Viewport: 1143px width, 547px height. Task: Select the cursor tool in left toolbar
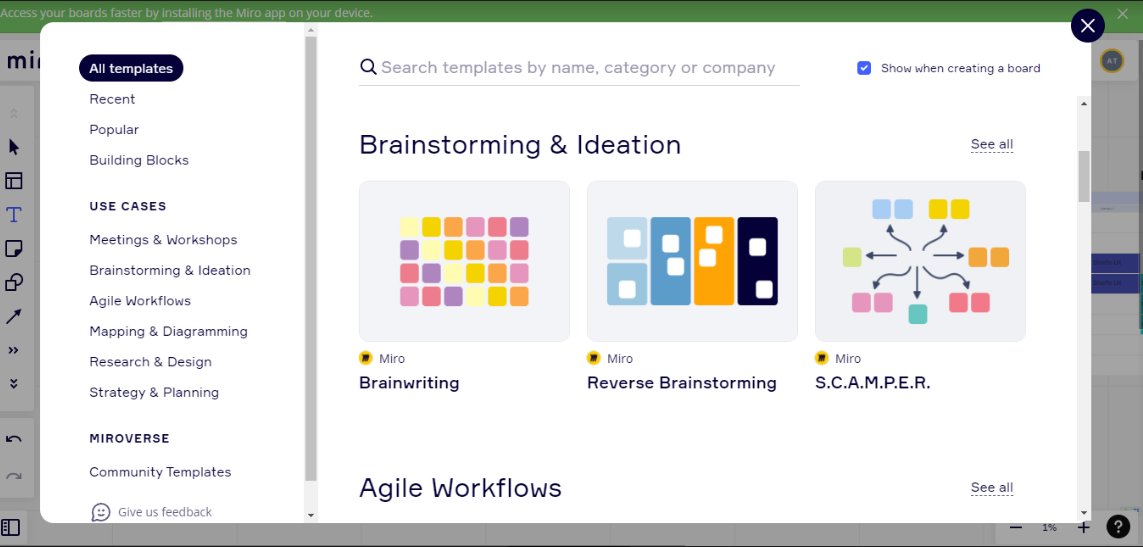(x=14, y=147)
